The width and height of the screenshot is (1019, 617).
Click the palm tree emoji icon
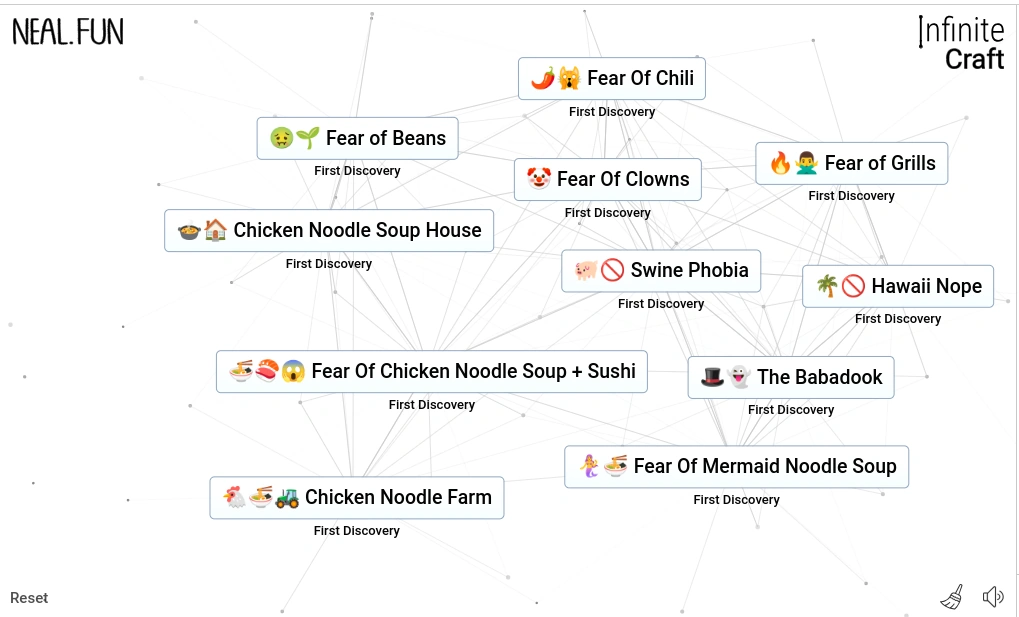[827, 286]
